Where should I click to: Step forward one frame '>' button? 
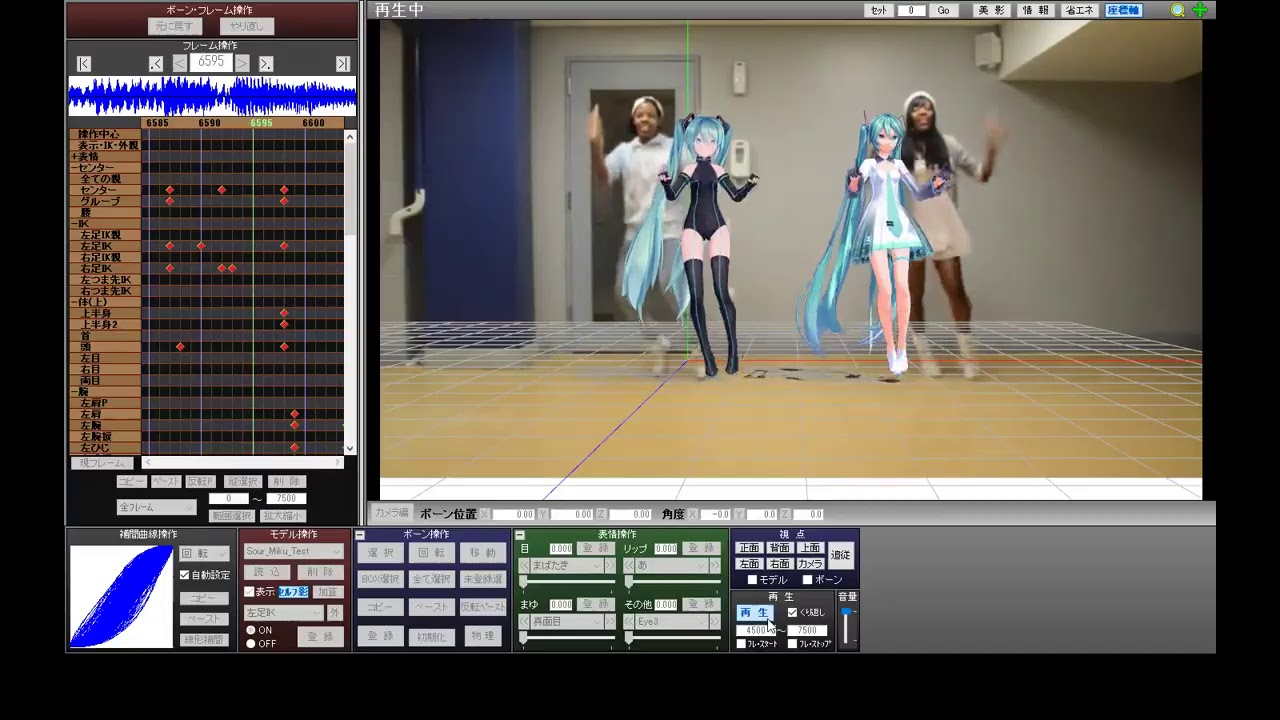243,63
